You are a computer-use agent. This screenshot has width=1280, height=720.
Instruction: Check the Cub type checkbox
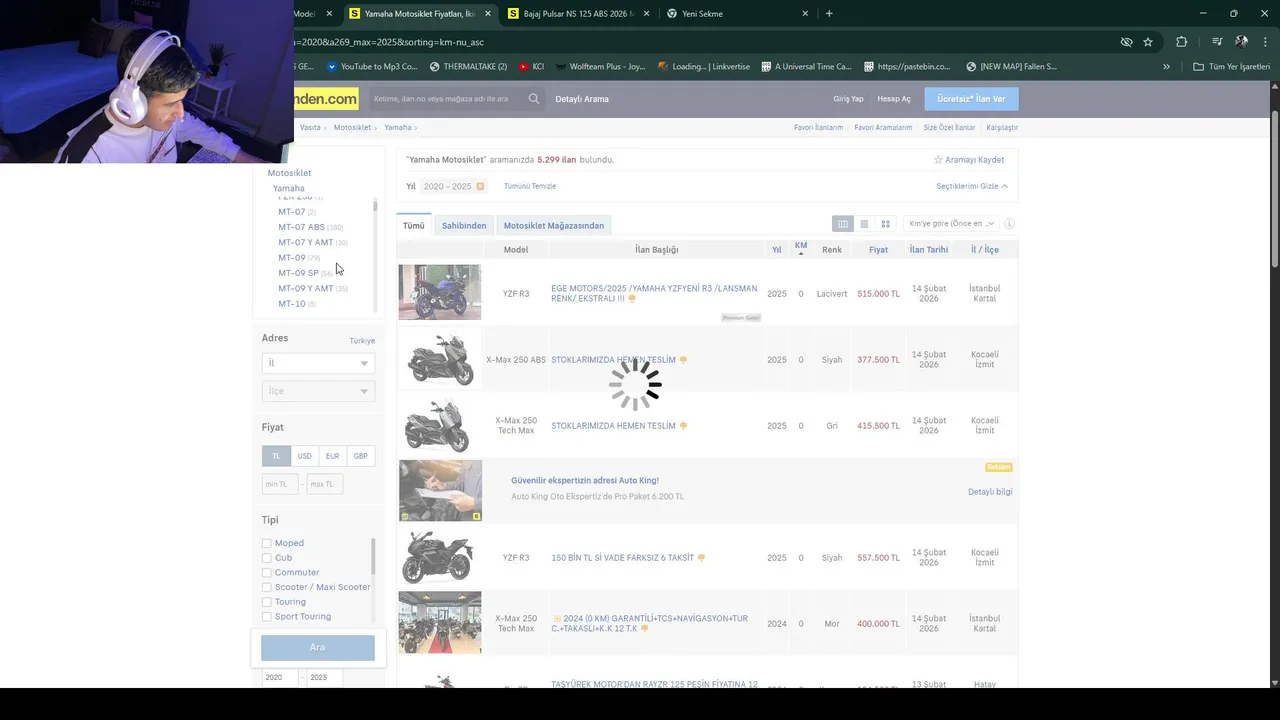pyautogui.click(x=267, y=558)
